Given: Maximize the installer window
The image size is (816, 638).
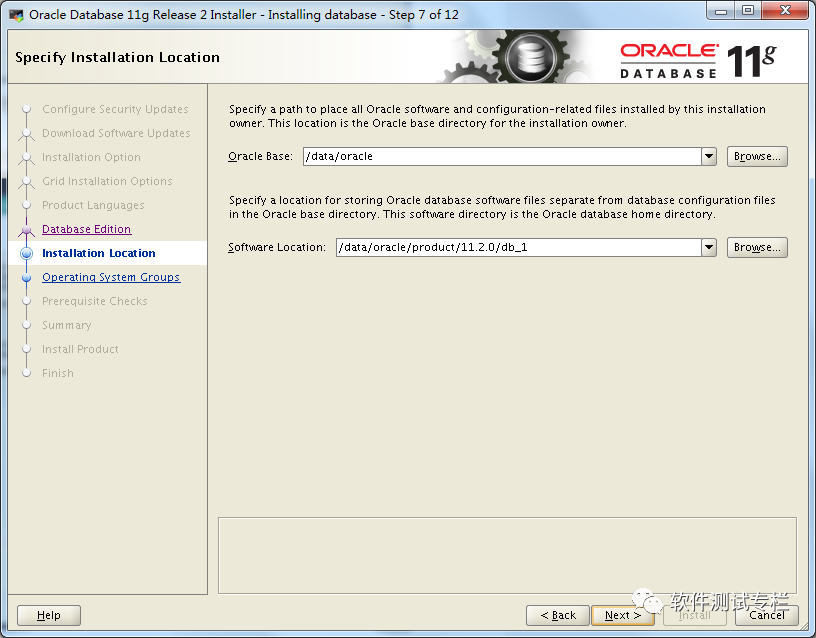Looking at the screenshot, I should [748, 11].
